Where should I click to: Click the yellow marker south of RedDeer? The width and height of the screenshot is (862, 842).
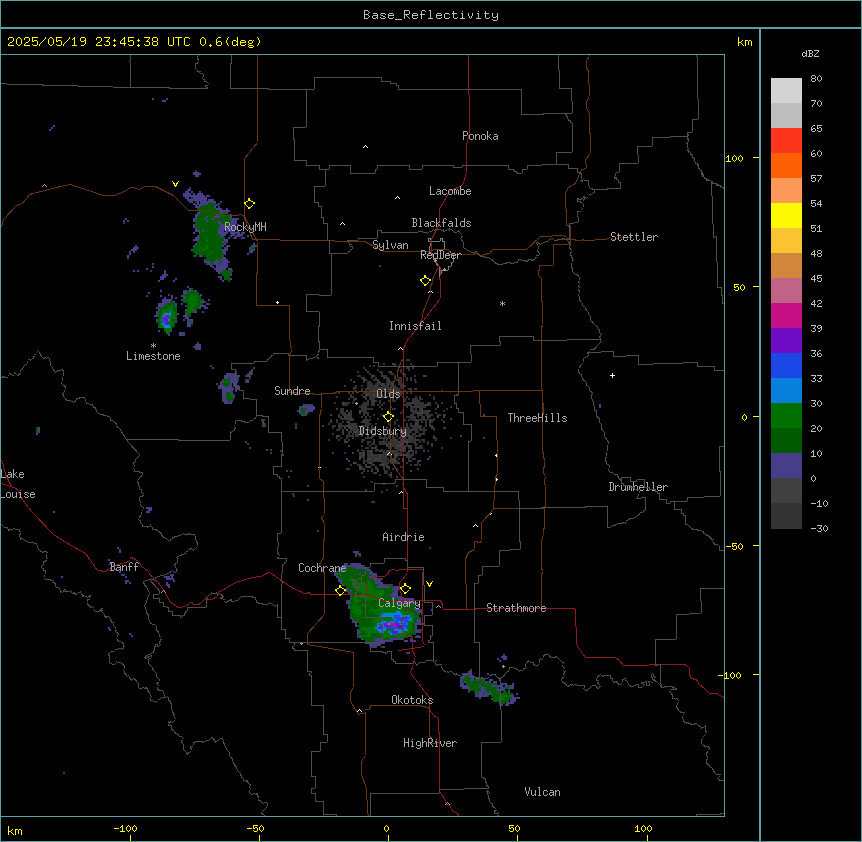[426, 281]
